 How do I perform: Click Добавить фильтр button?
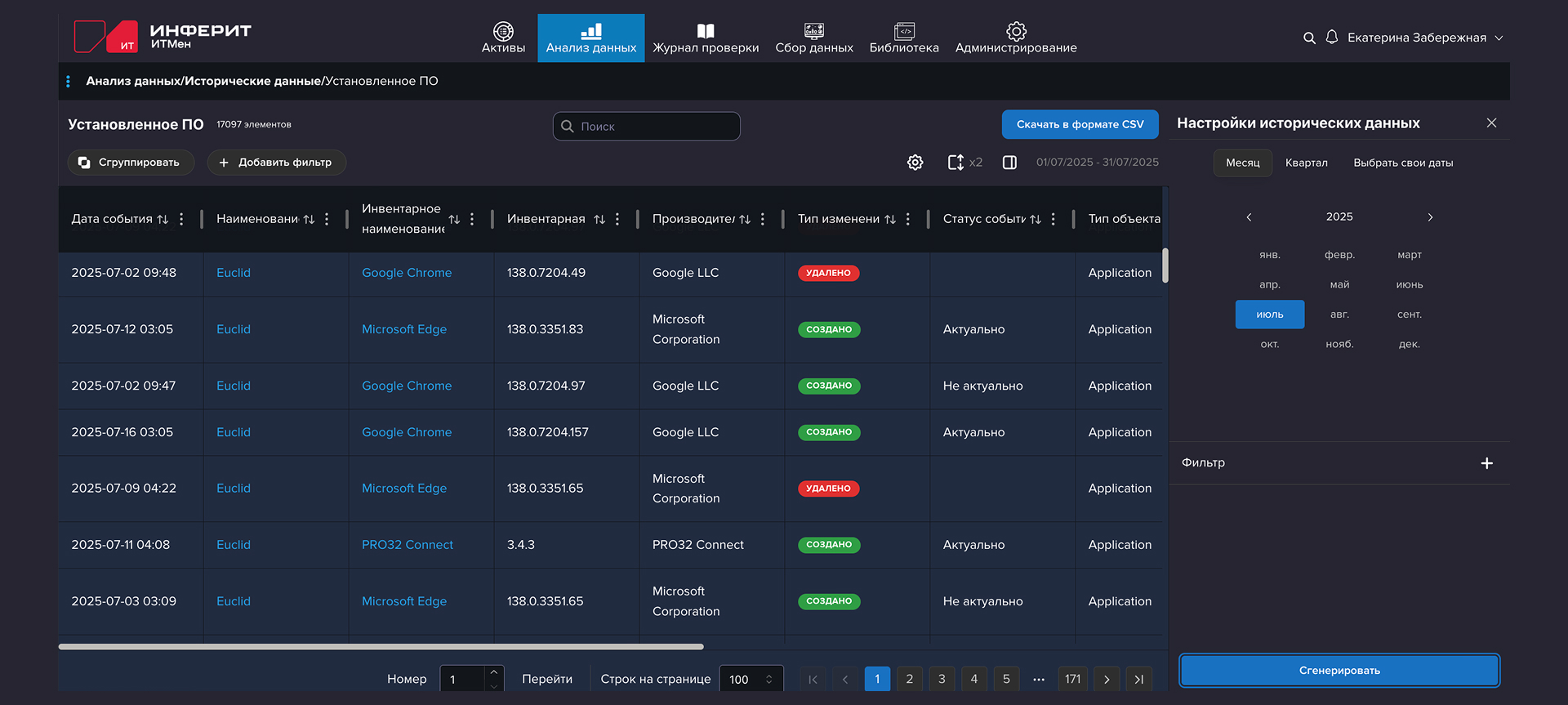[x=276, y=163]
